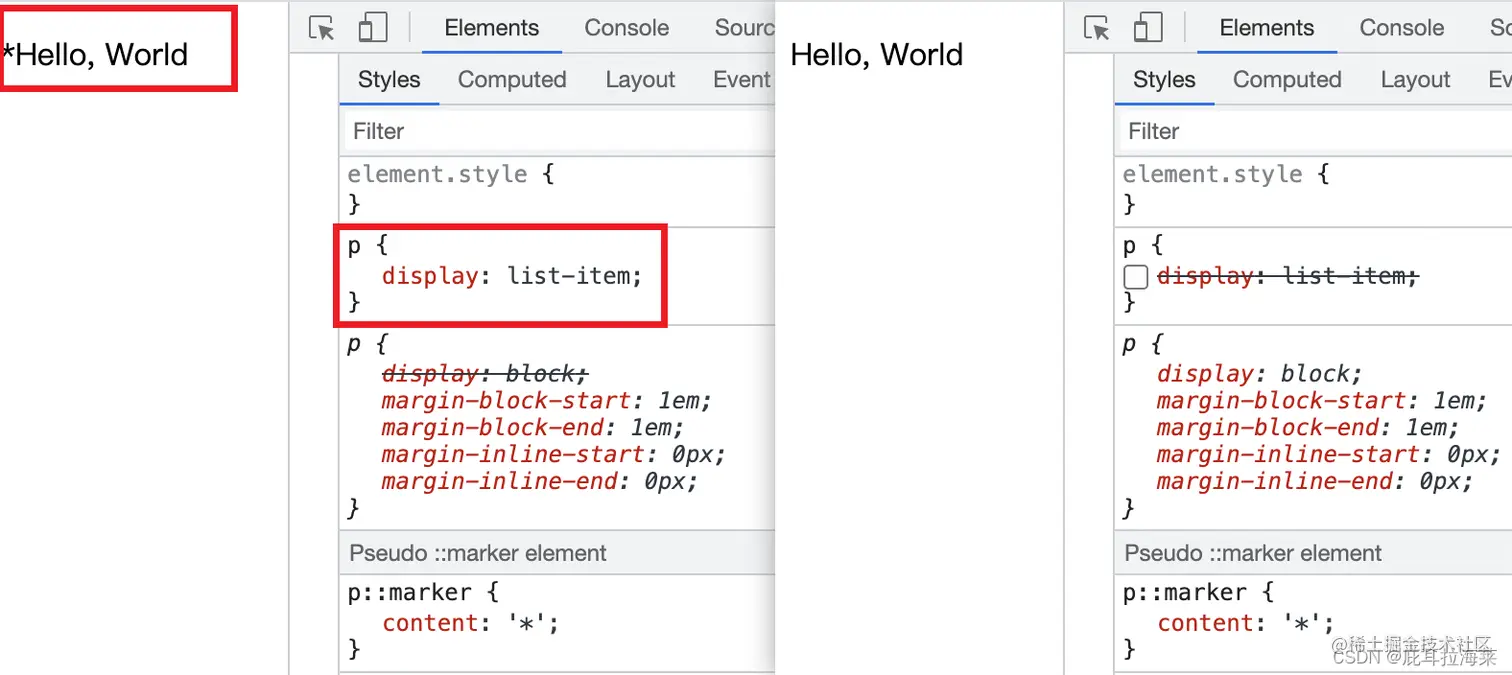Click 'Hello, World' text on right page

pos(877,54)
